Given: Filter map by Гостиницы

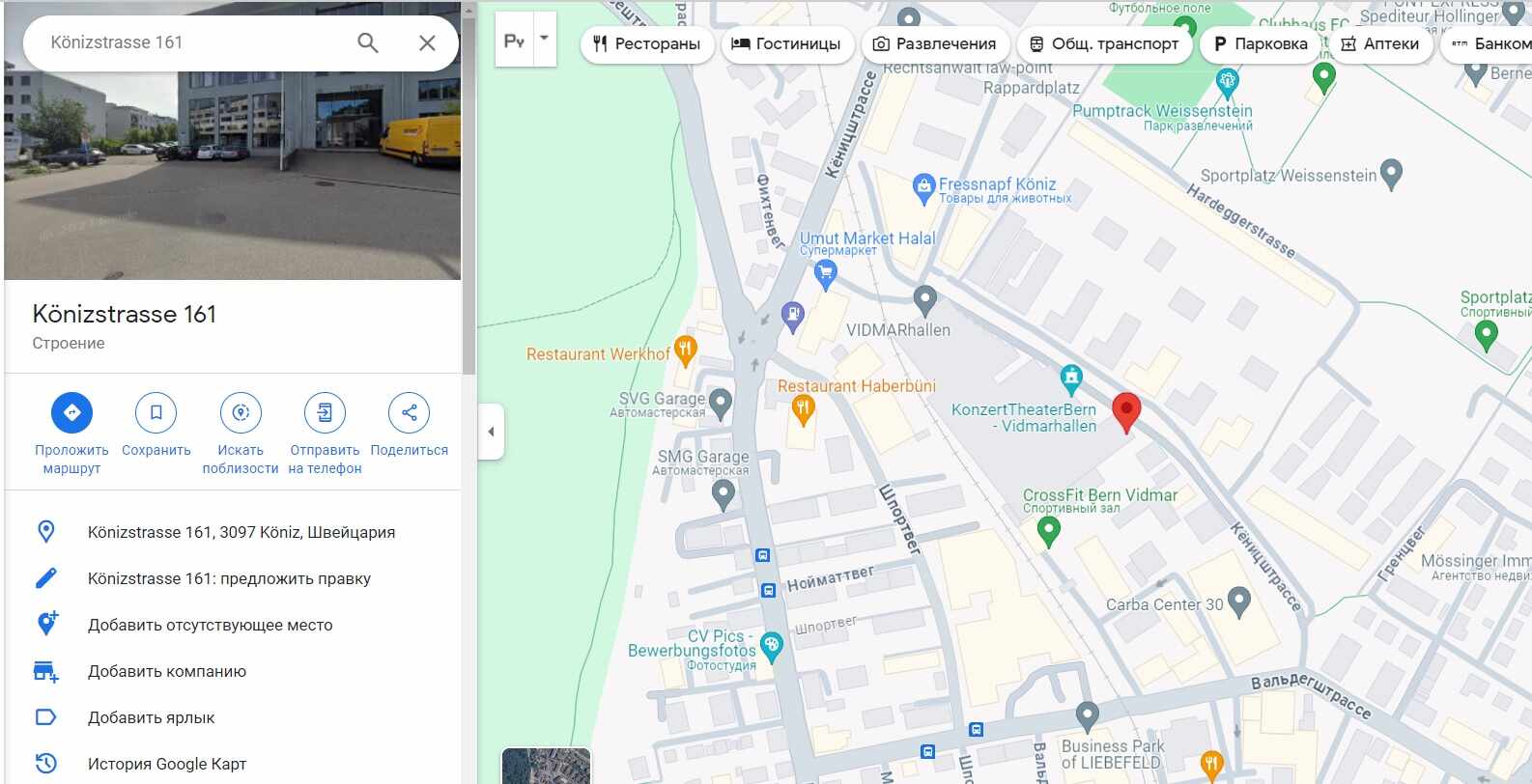Looking at the screenshot, I should pos(786,43).
